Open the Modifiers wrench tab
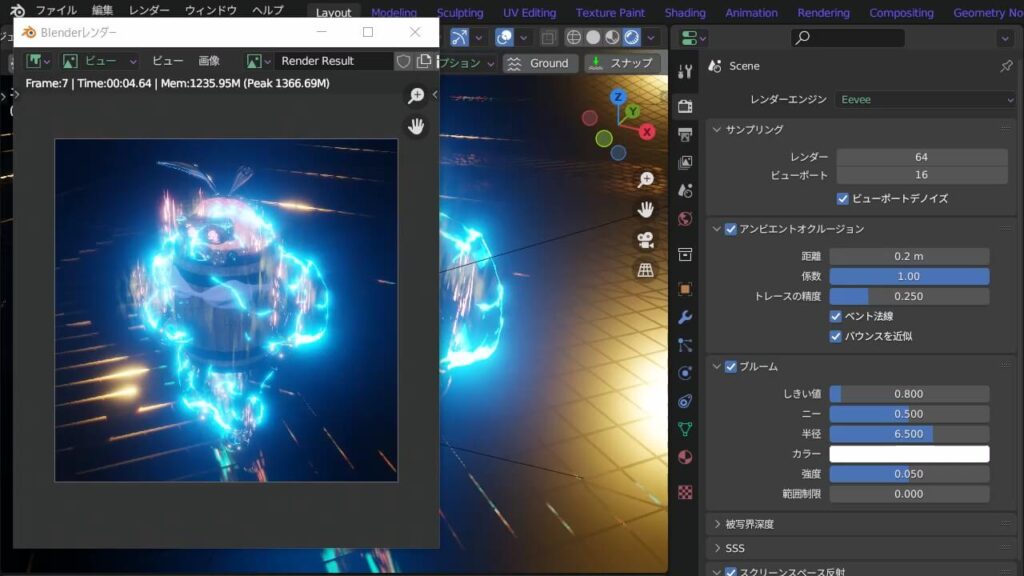This screenshot has height=576, width=1024. coord(685,317)
